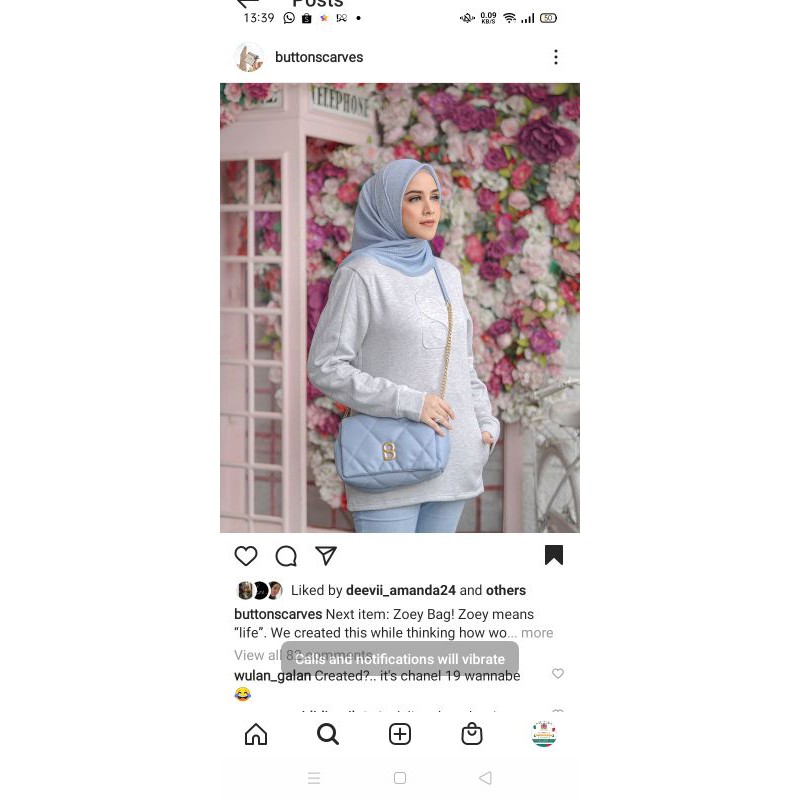800x800 pixels.
Task: Share post with paper plane icon
Action: [326, 556]
